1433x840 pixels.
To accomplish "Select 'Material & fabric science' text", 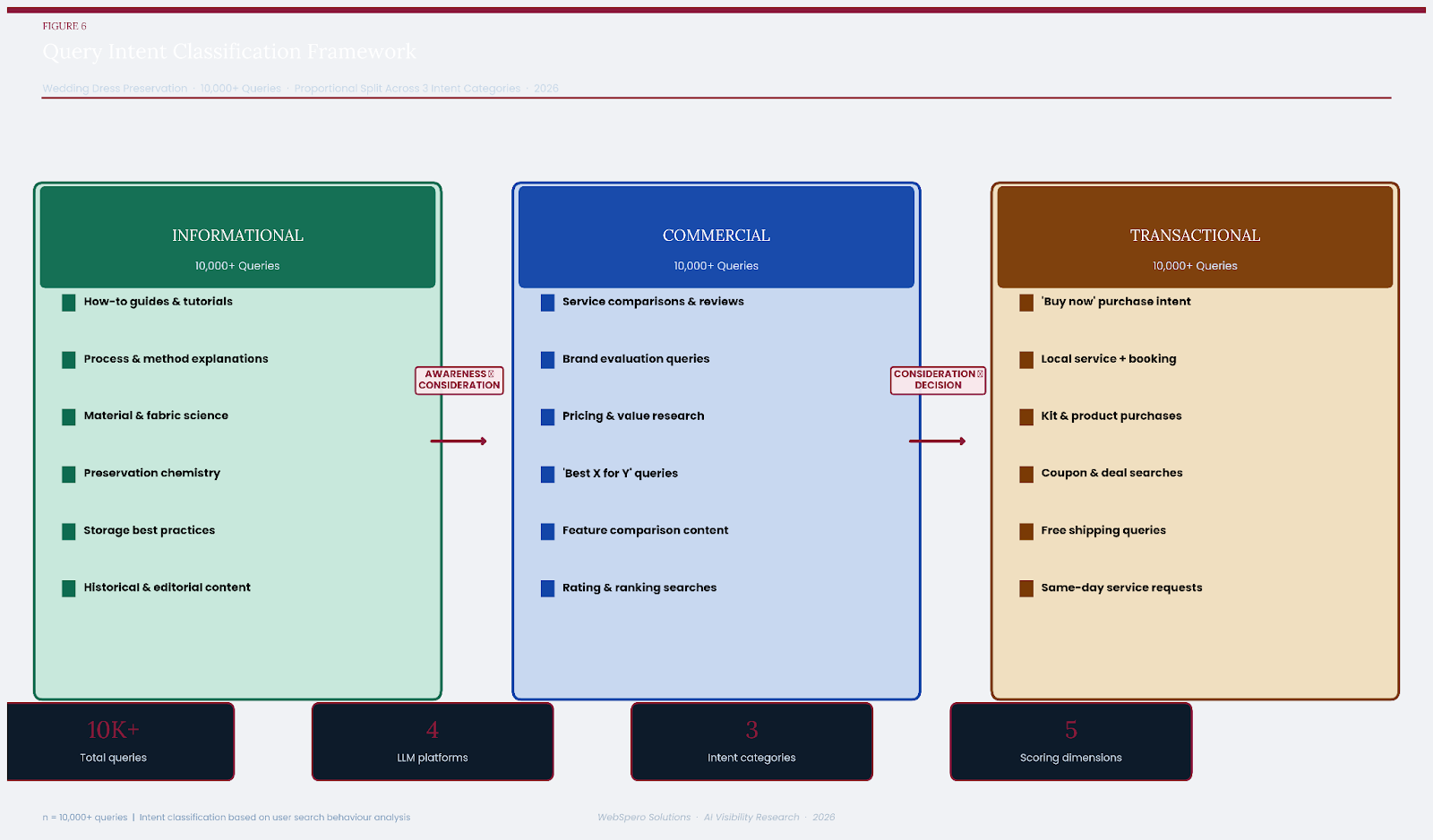I will pyautogui.click(x=156, y=416).
